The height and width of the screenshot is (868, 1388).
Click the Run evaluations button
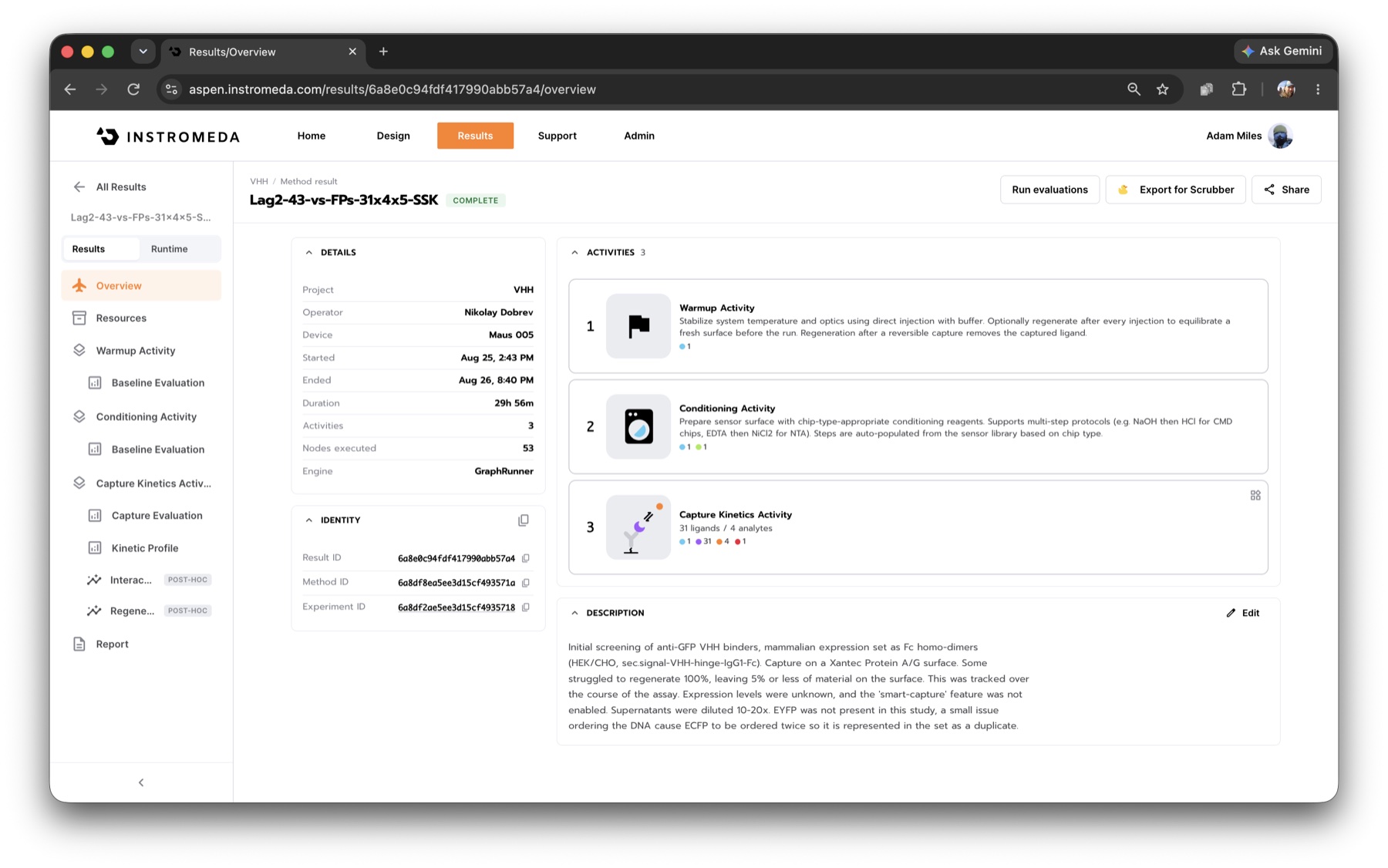[x=1049, y=190]
